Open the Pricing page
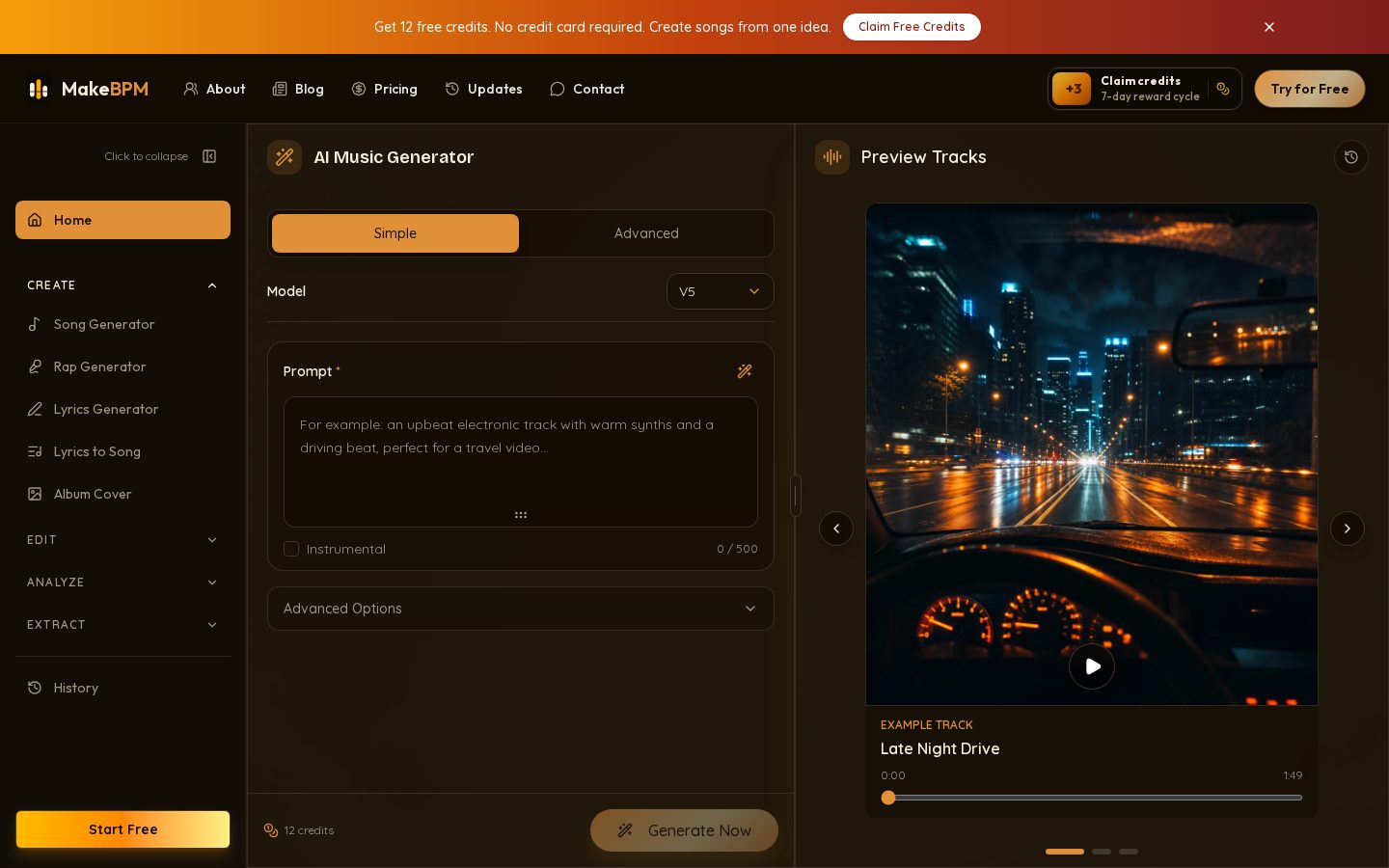Image resolution: width=1389 pixels, height=868 pixels. [x=384, y=89]
